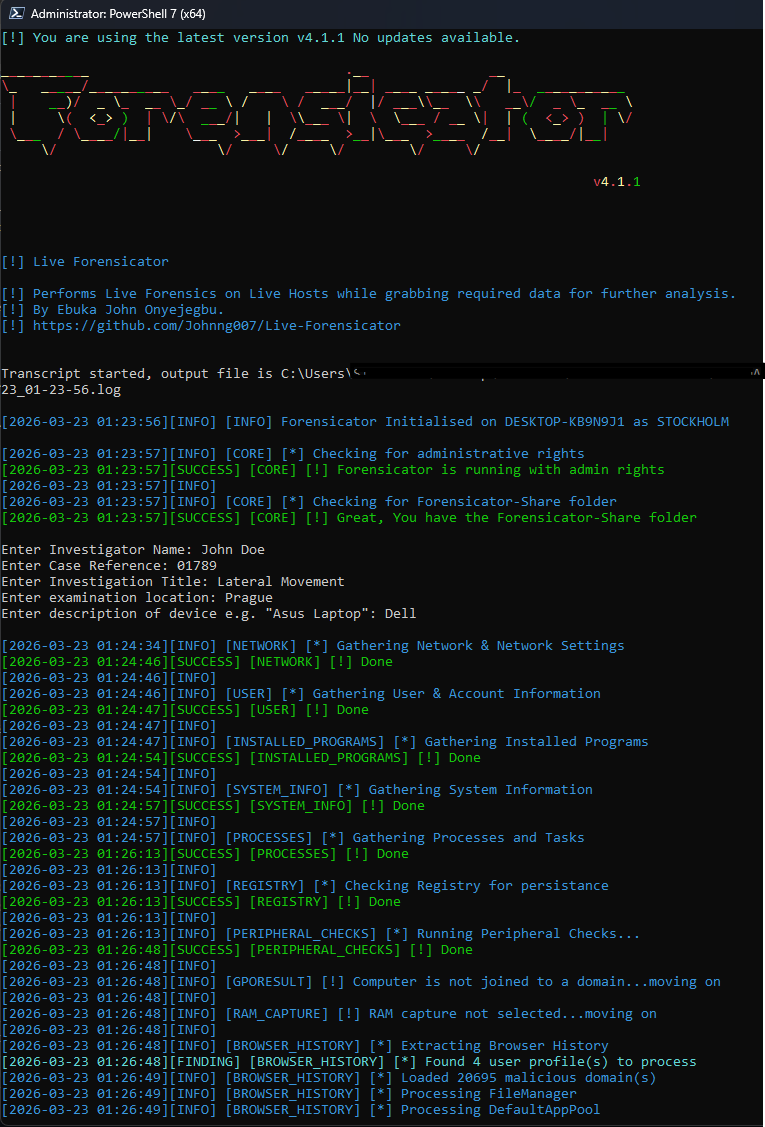This screenshot has height=1127, width=765.
Task: Click 'Gathering System Information' log line
Action: coord(297,789)
